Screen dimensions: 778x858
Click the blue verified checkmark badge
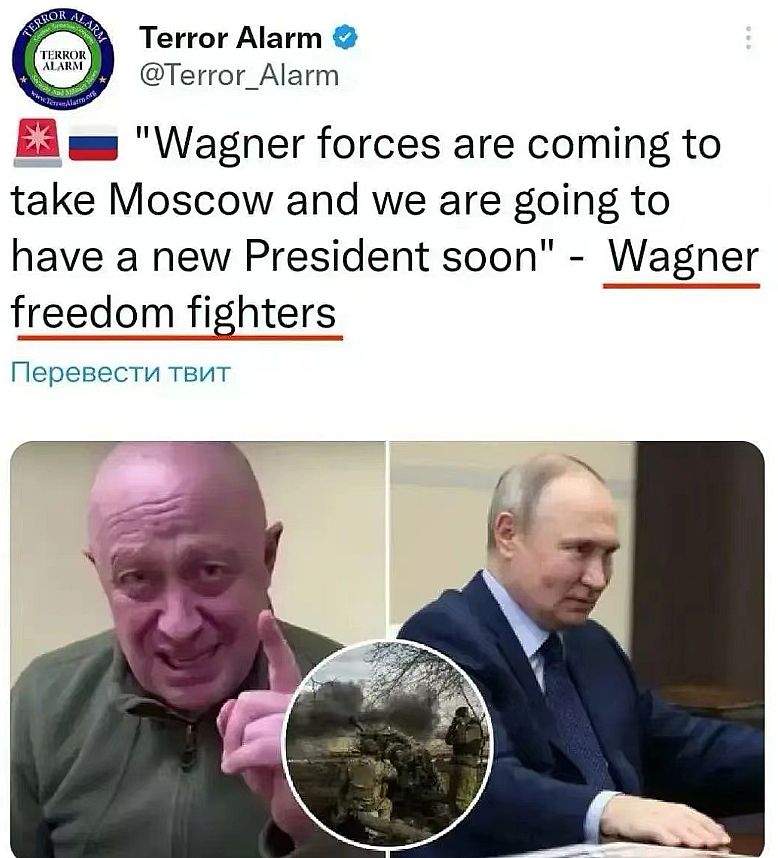click(345, 37)
